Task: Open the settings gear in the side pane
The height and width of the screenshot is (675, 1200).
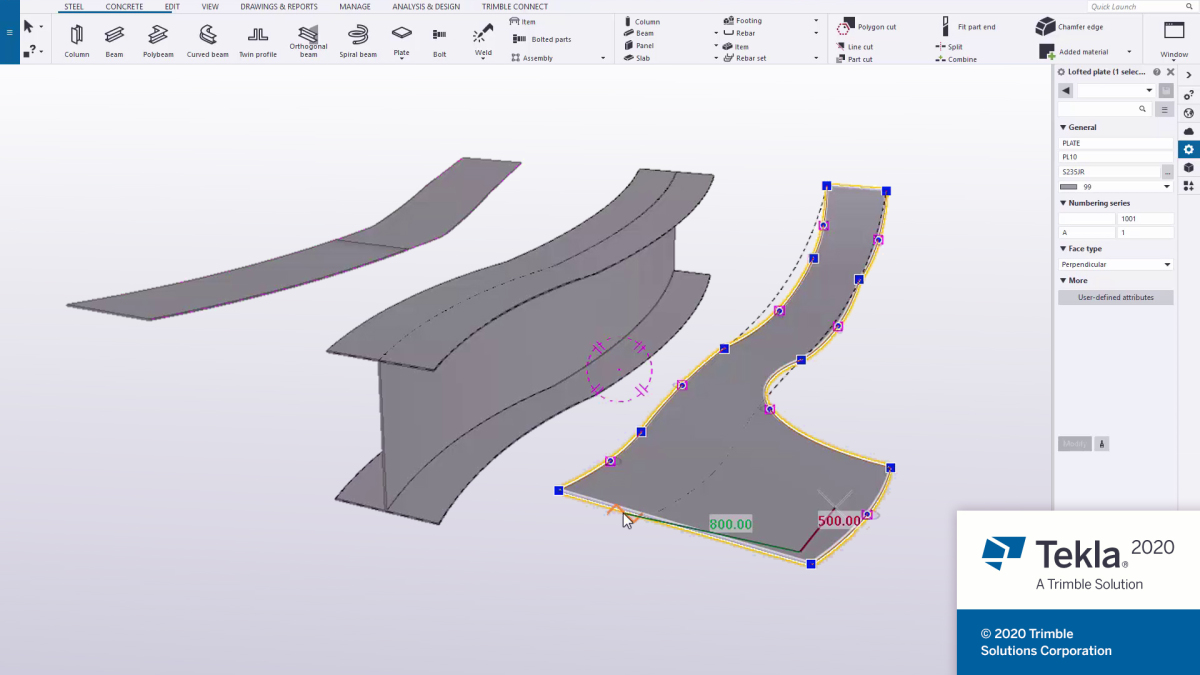Action: coord(1188,148)
